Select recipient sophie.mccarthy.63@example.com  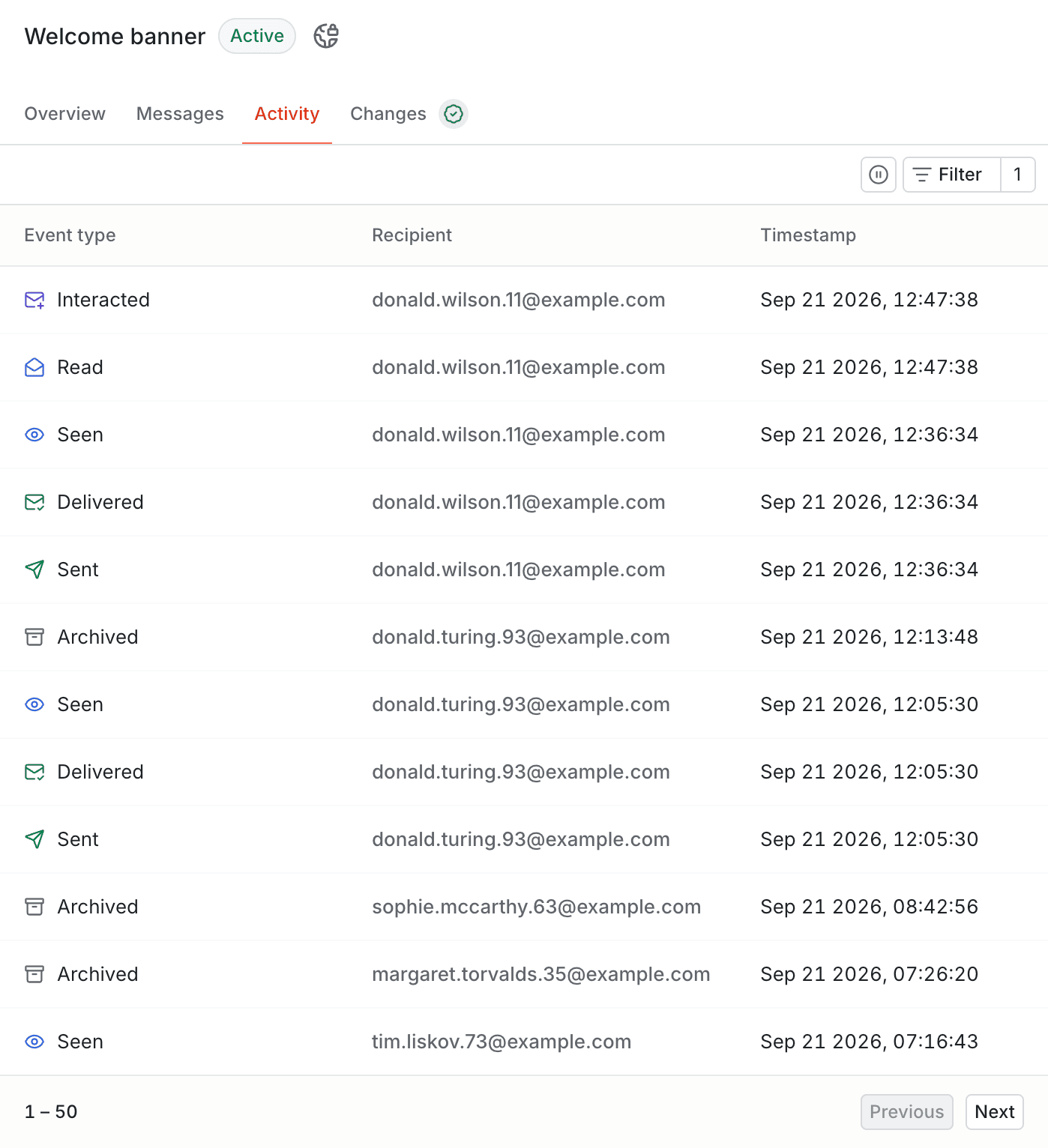pyautogui.click(x=537, y=907)
